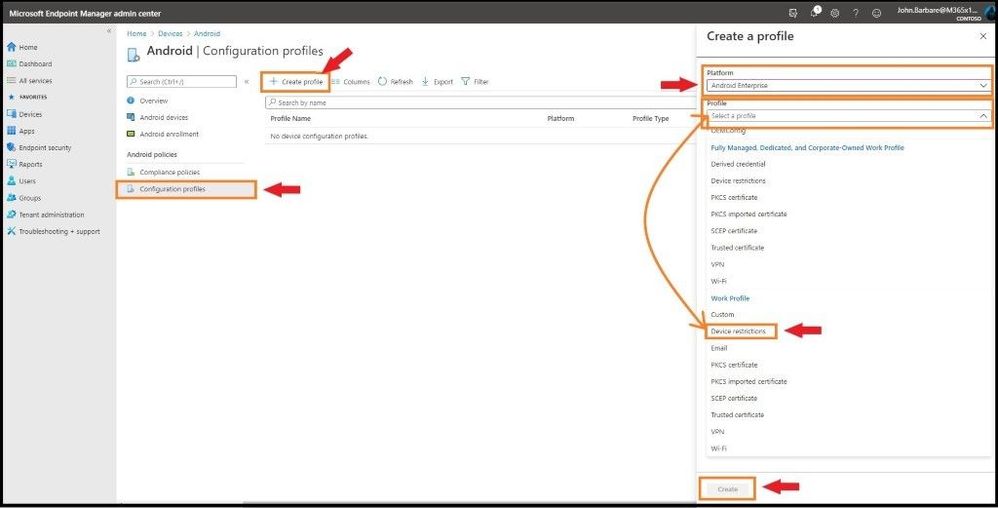Open help question mark icon
The height and width of the screenshot is (508, 998).
pos(855,13)
